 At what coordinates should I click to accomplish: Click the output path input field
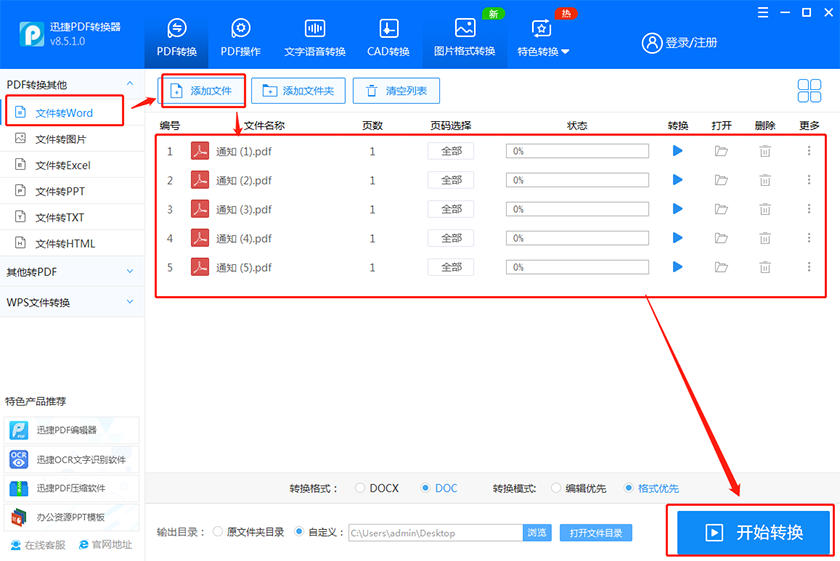click(x=436, y=533)
